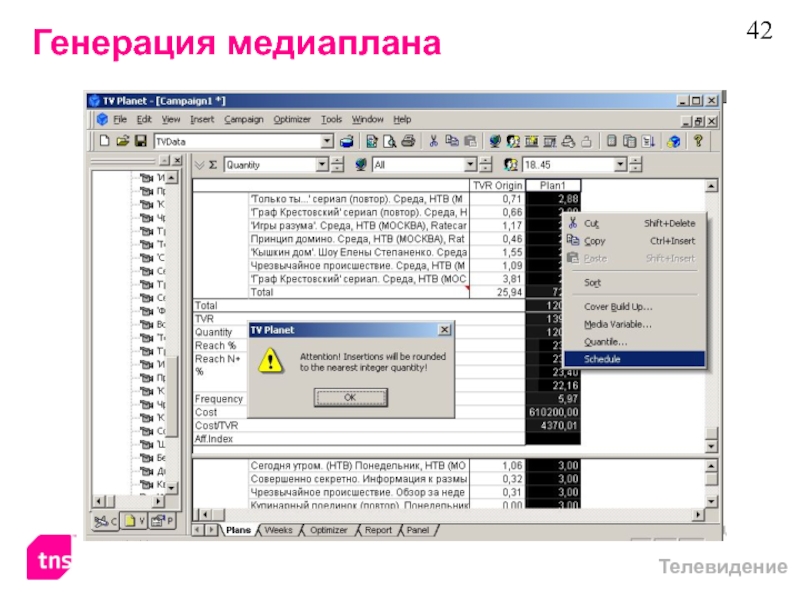
Task: Close the left tree panel
Action: tap(177, 161)
